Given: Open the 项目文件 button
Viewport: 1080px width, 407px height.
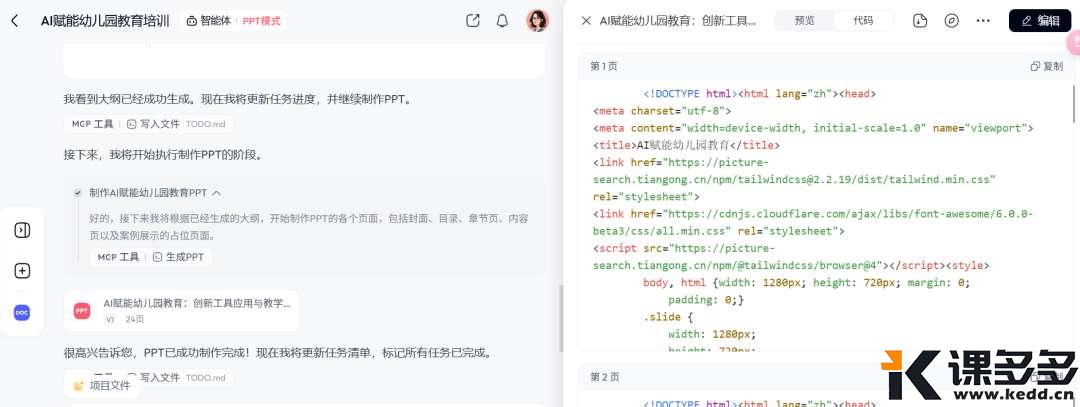Looking at the screenshot, I should click(x=102, y=386).
